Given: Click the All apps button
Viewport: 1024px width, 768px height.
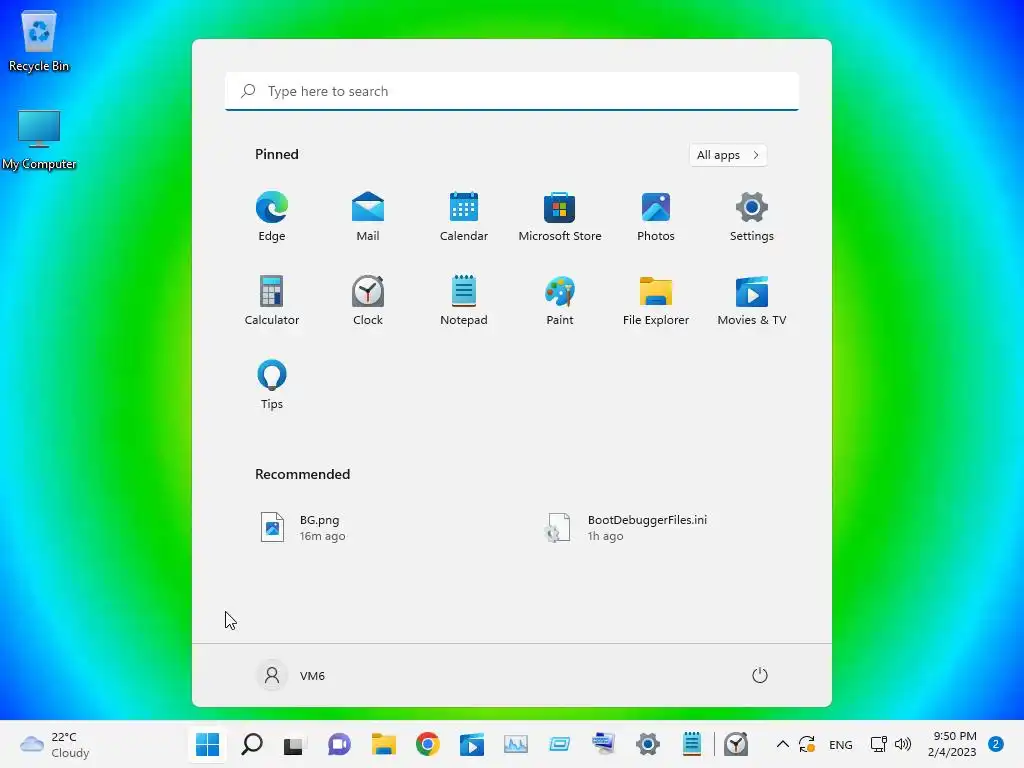Looking at the screenshot, I should point(728,155).
